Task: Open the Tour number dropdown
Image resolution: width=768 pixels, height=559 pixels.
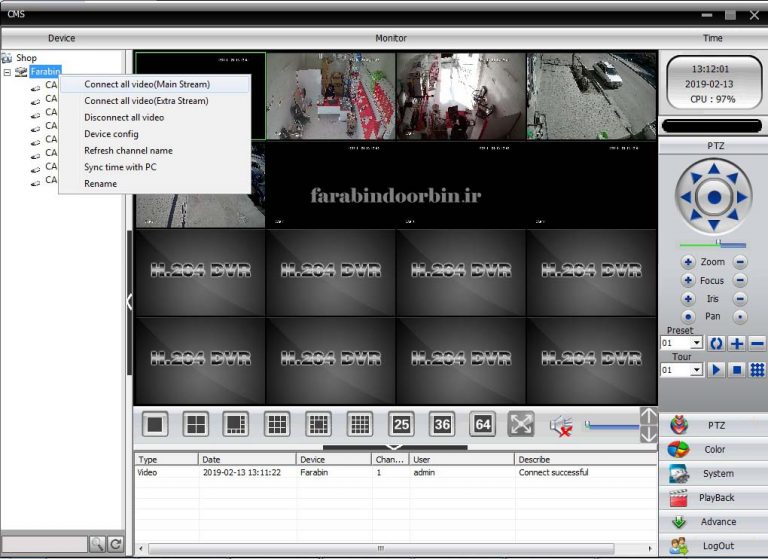Action: (696, 370)
